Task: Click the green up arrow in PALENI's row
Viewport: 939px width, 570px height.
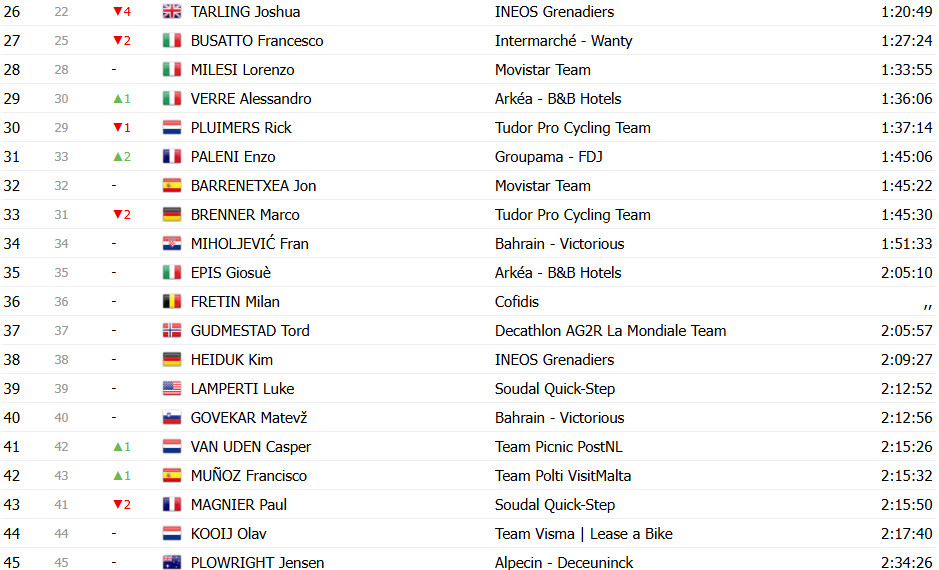Action: [x=117, y=157]
